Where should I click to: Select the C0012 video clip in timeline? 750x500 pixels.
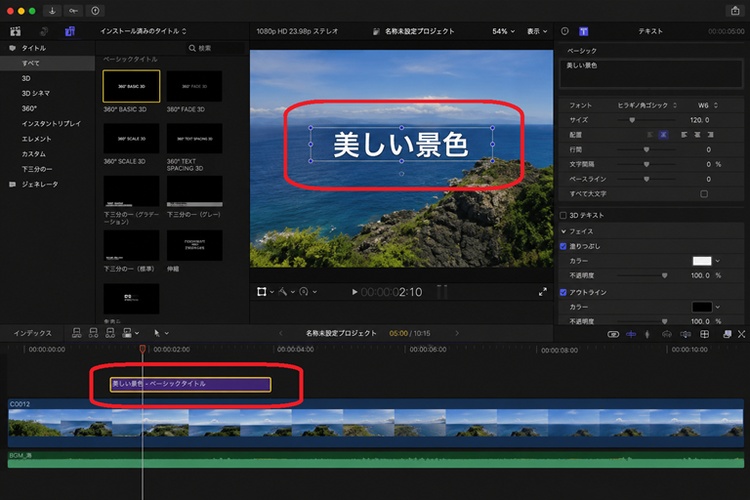pos(375,422)
